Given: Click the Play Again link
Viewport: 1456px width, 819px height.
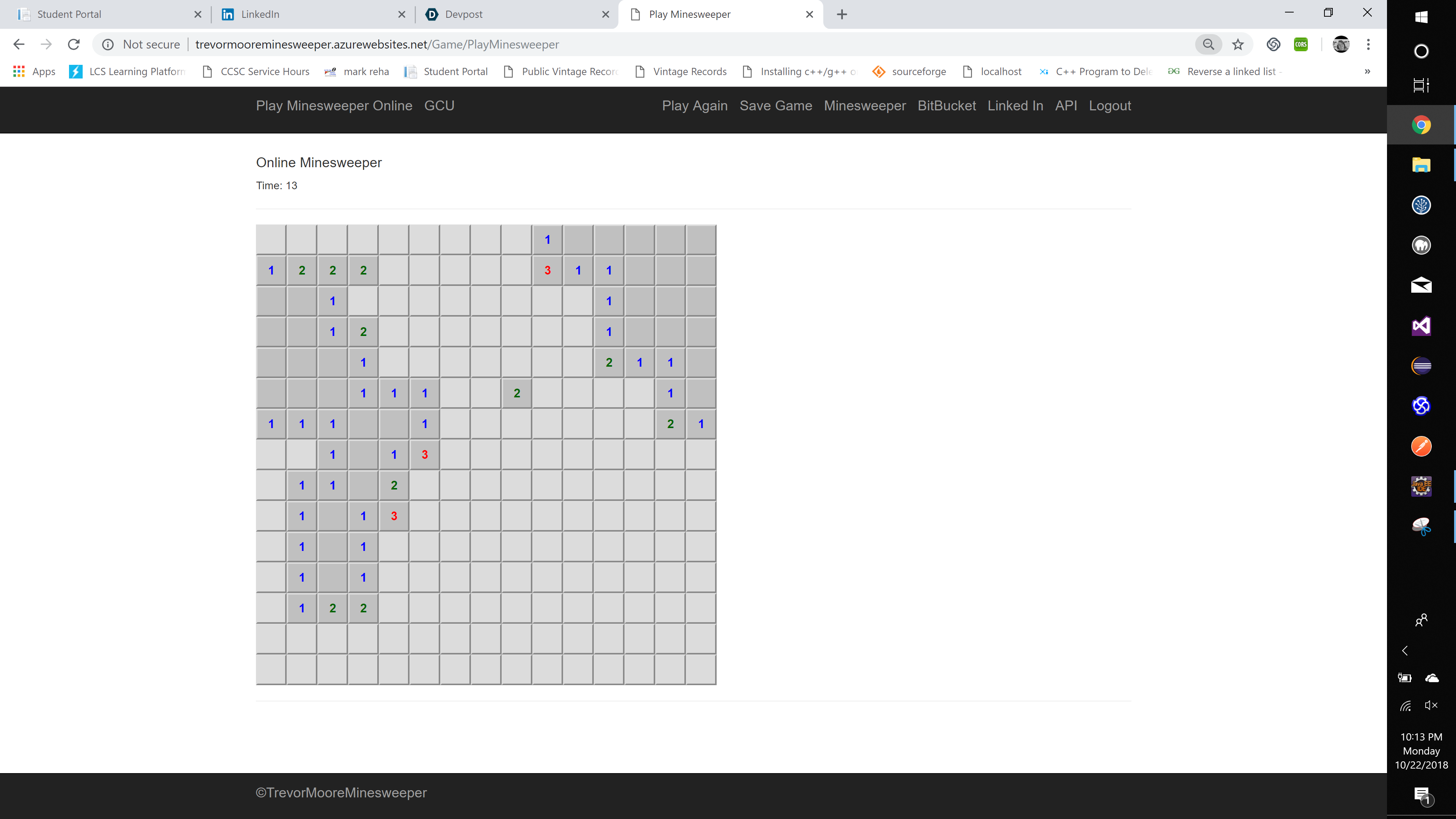Looking at the screenshot, I should coord(695,106).
